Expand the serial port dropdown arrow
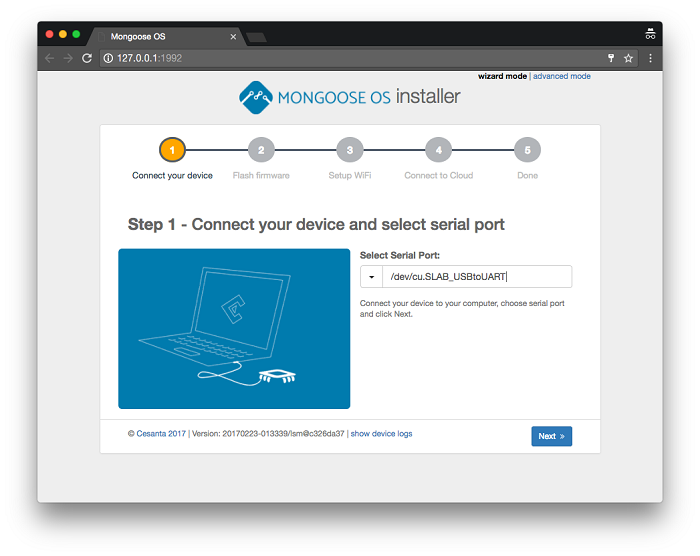The image size is (700, 556). point(371,277)
